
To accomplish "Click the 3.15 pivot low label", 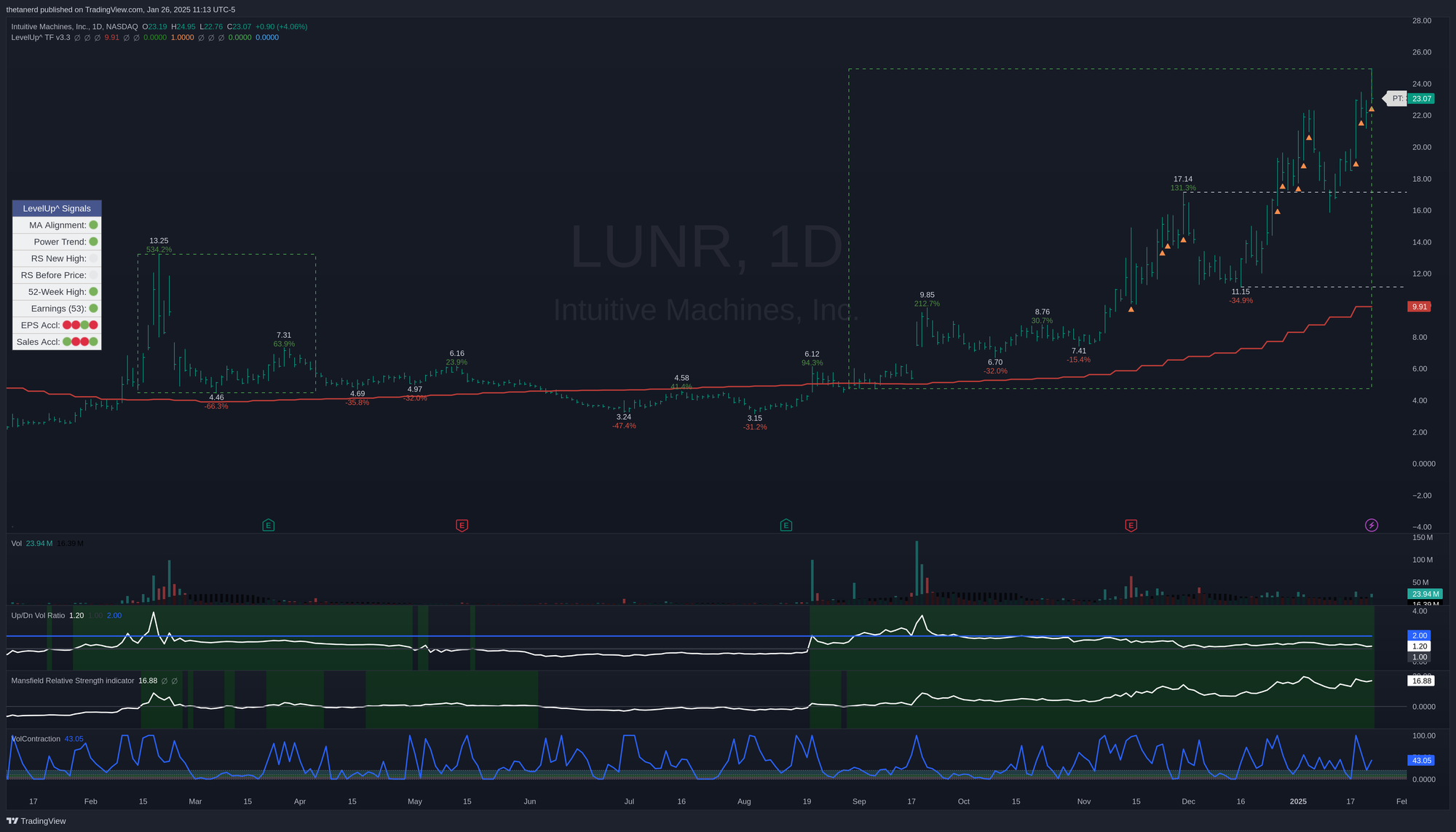I will click(755, 419).
